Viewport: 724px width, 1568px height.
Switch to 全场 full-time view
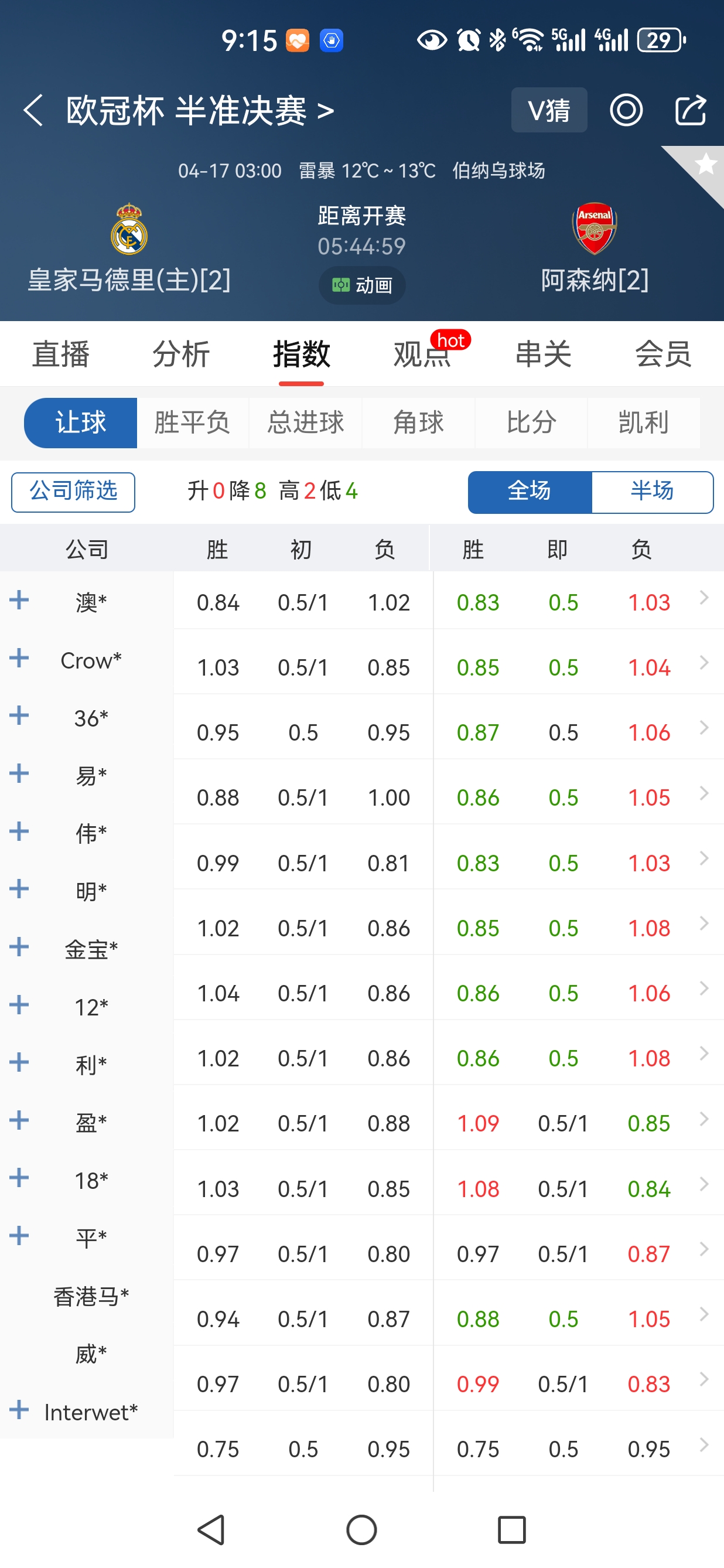(530, 492)
